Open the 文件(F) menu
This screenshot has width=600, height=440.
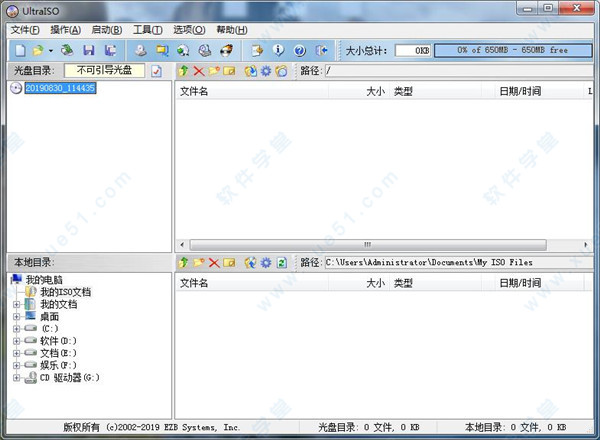pos(25,30)
